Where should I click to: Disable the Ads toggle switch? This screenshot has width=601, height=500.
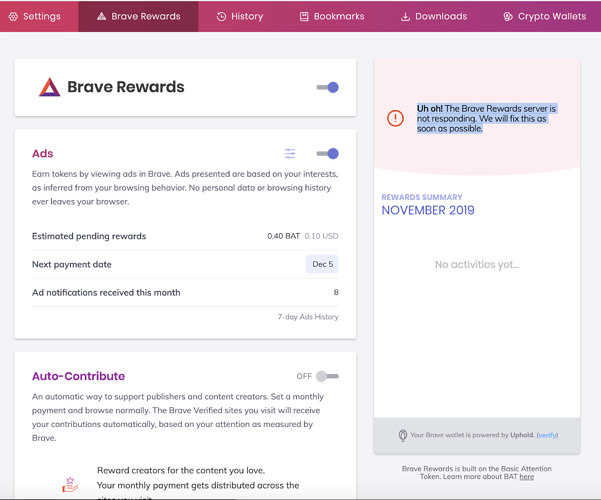pyautogui.click(x=328, y=154)
